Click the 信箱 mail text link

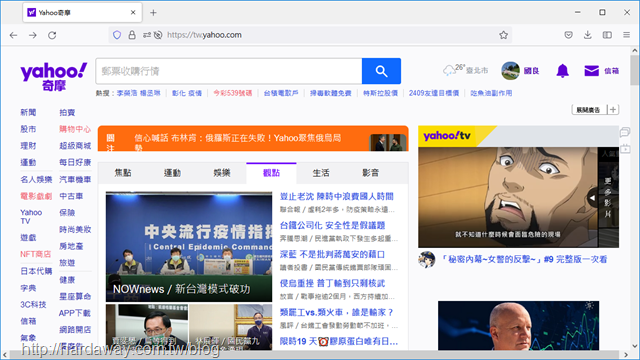click(611, 71)
